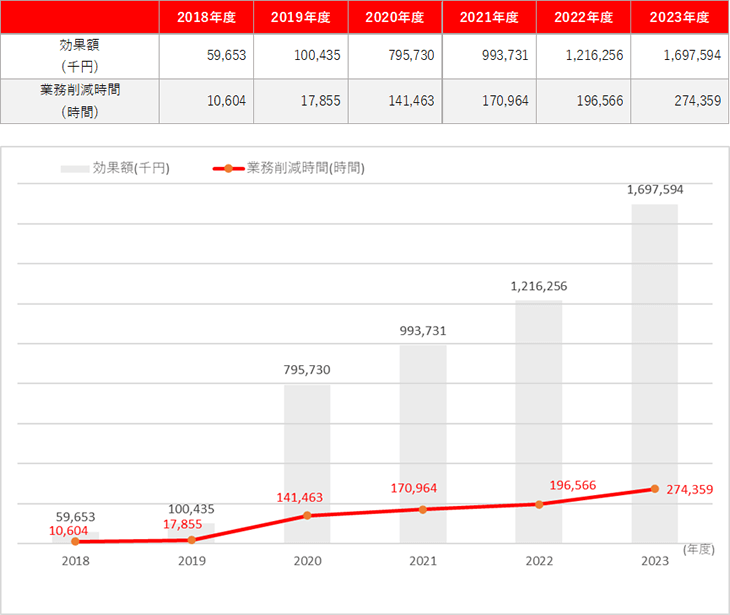Screen dimensions: 730x615
Task: Select the 2018年度 table column header
Action: tap(206, 18)
